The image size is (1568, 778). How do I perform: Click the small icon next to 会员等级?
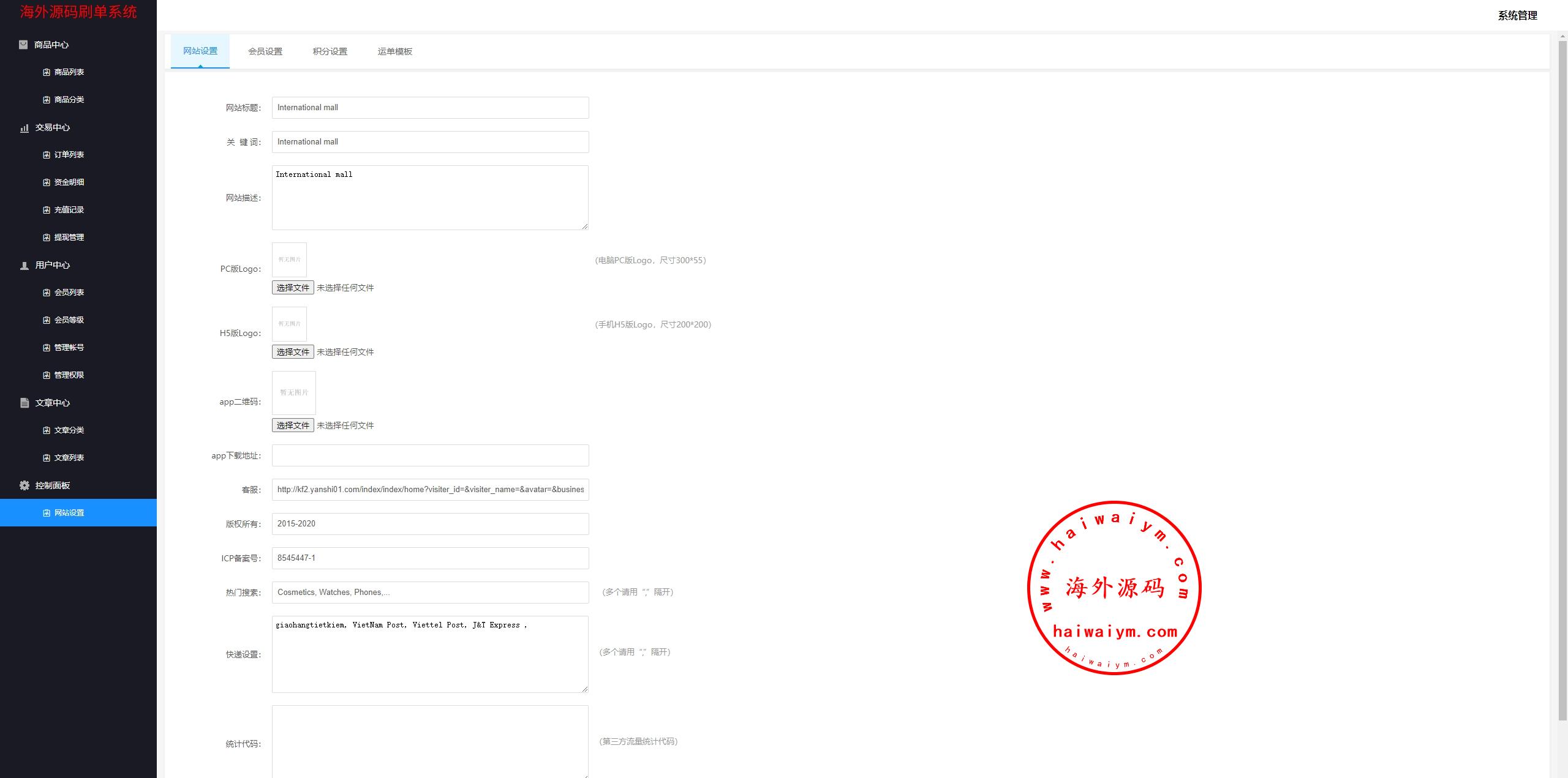(47, 320)
